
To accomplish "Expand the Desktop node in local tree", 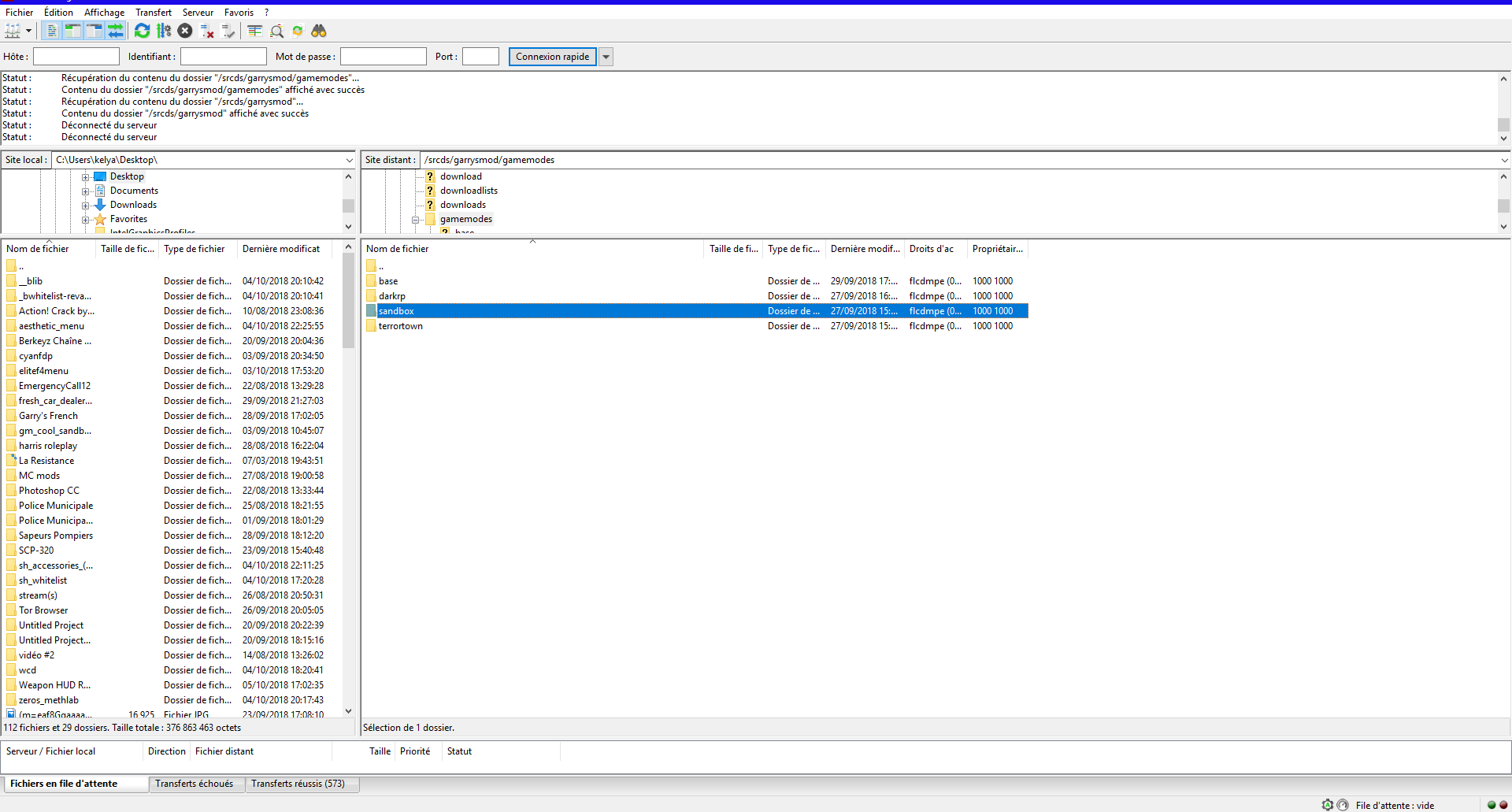I will (85, 177).
